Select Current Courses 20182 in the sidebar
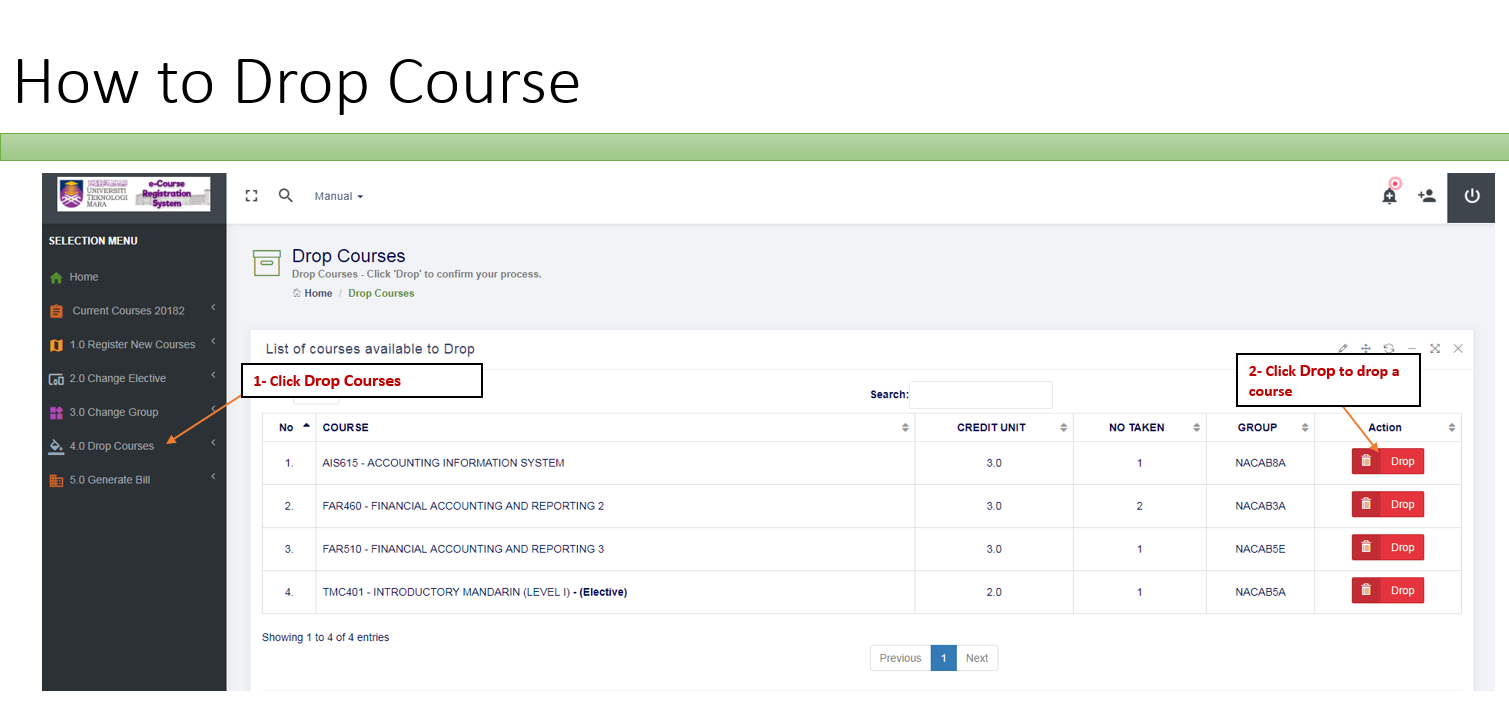 click(128, 310)
